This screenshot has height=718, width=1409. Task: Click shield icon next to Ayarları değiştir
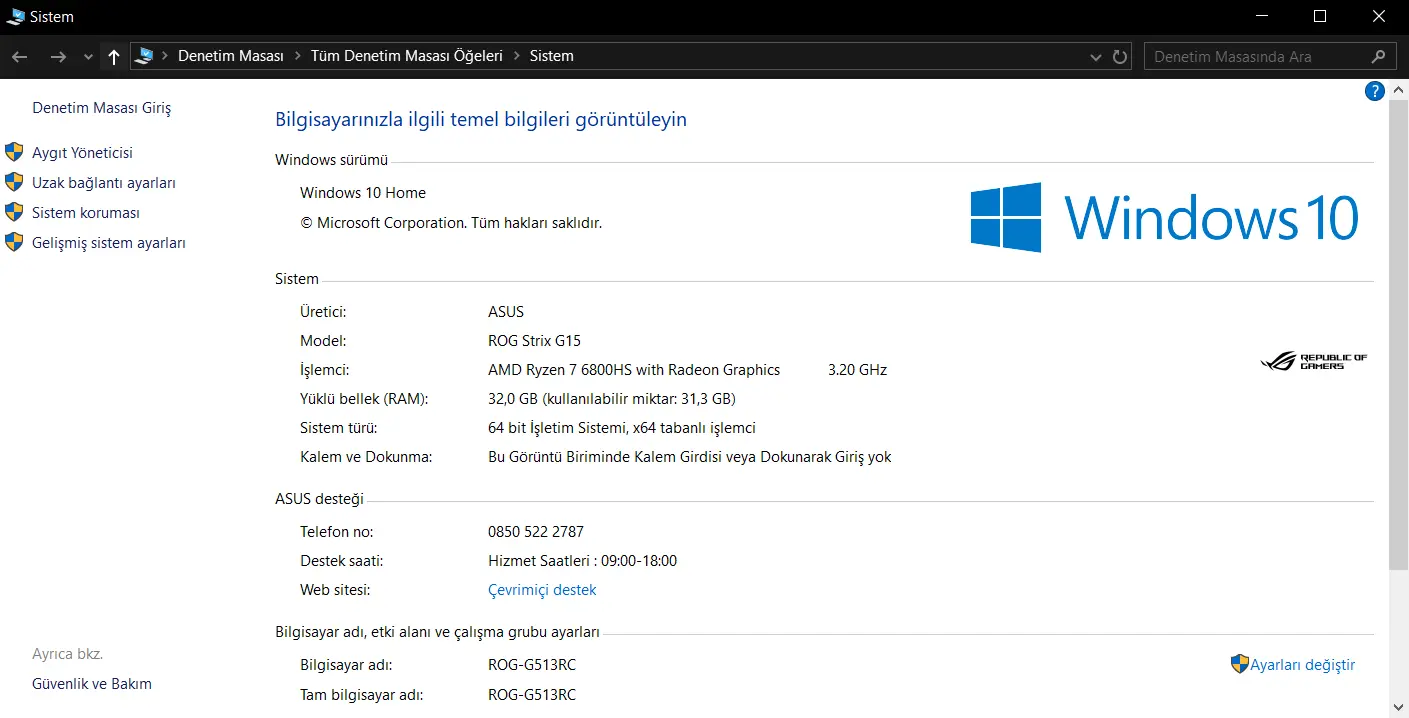[x=1240, y=664]
